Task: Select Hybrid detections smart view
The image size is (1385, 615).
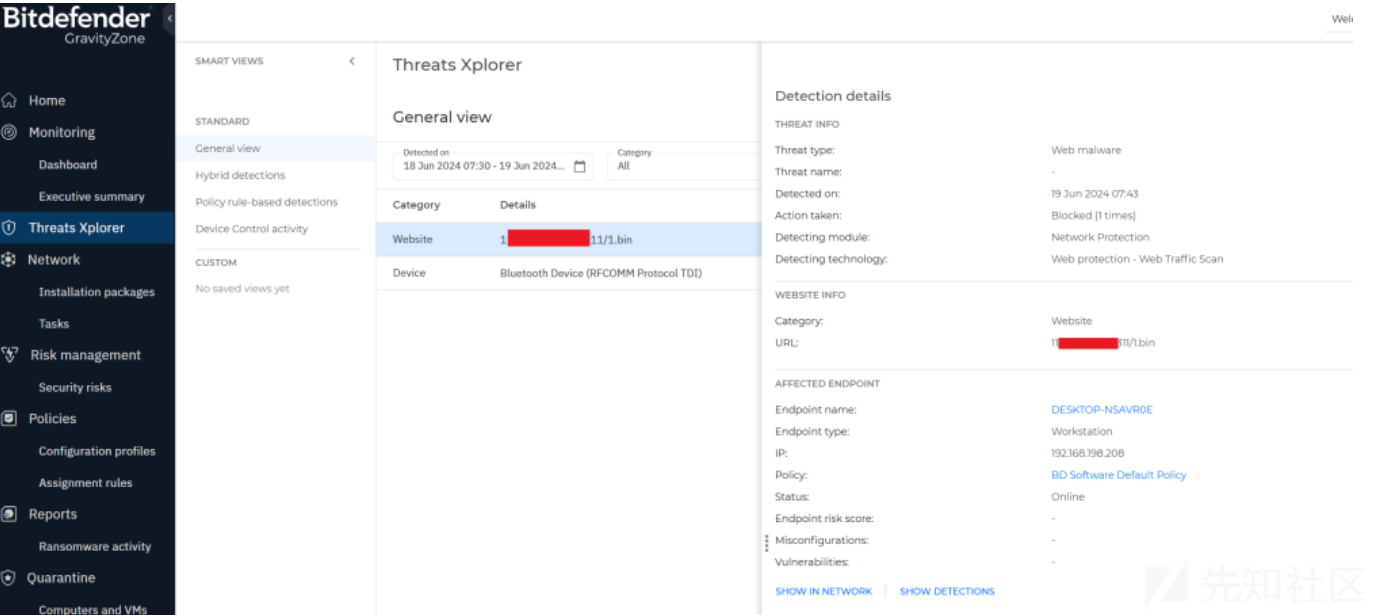Action: click(240, 175)
